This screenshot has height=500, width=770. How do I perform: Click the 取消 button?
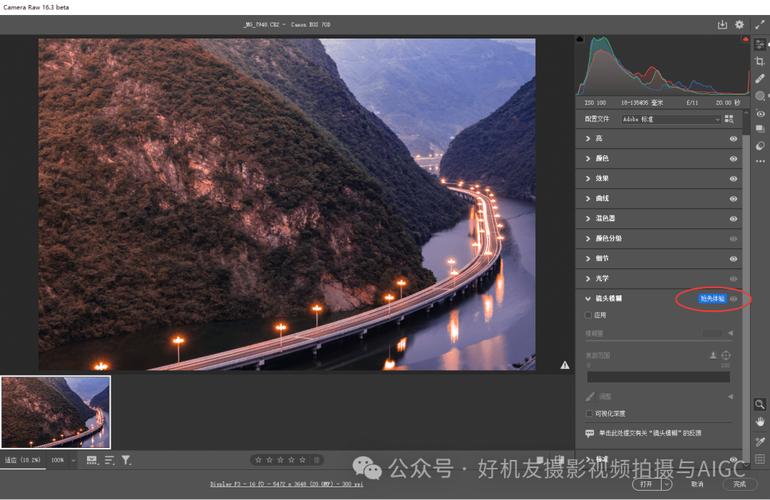(697, 484)
